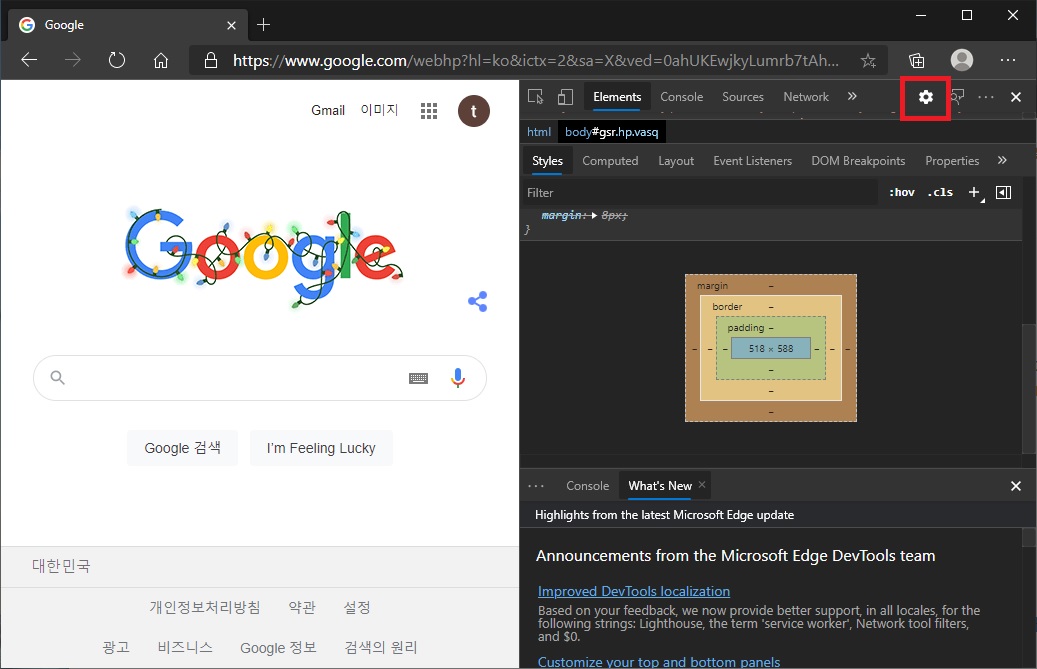
Task: Click the Filter styles input field
Action: coord(701,192)
